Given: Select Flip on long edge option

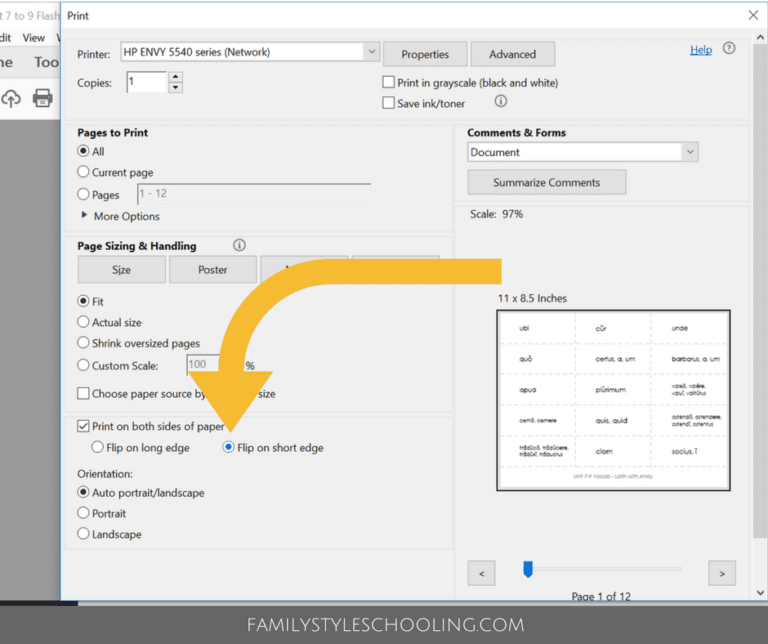Looking at the screenshot, I should [98, 448].
